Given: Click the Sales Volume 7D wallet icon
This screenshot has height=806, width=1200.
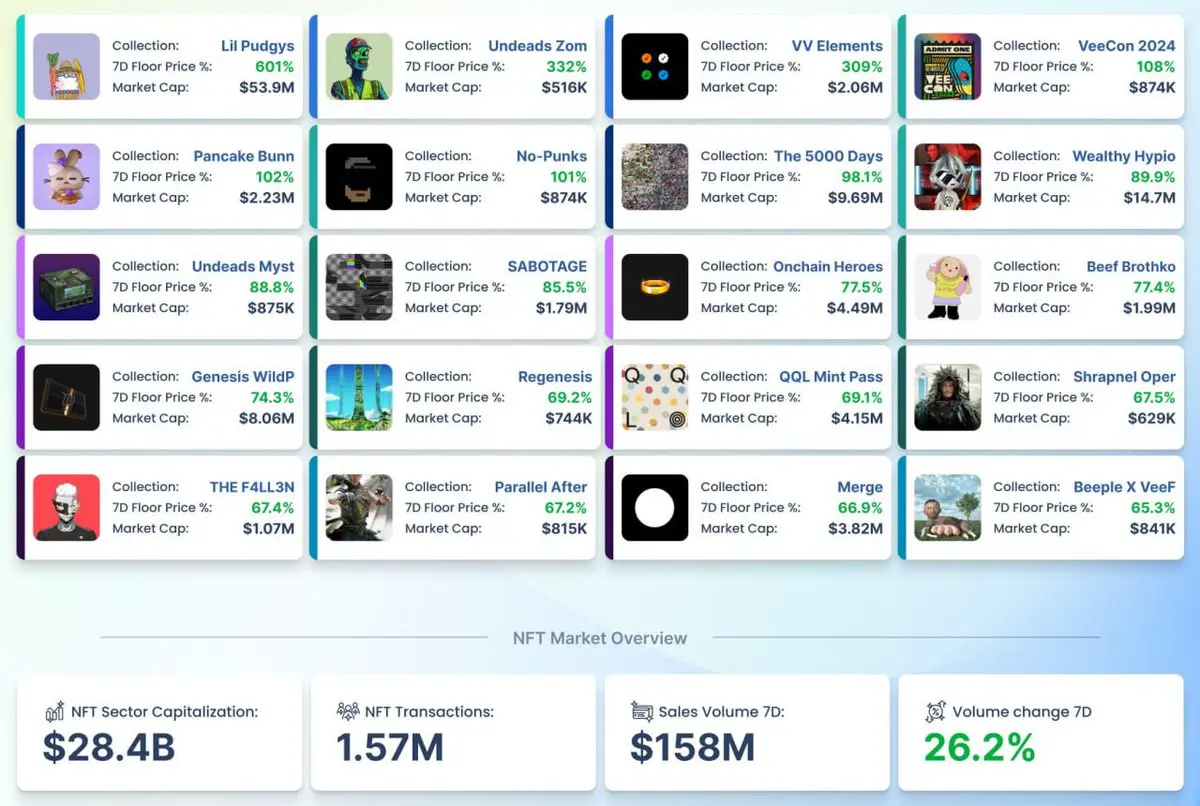Looking at the screenshot, I should point(642,712).
